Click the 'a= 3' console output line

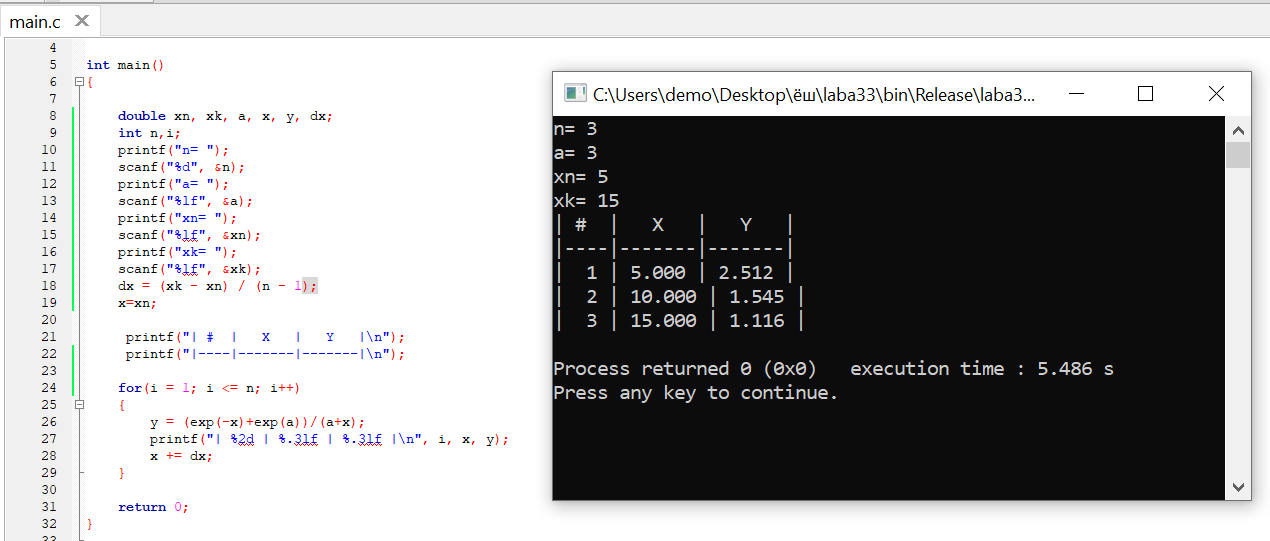pos(575,153)
